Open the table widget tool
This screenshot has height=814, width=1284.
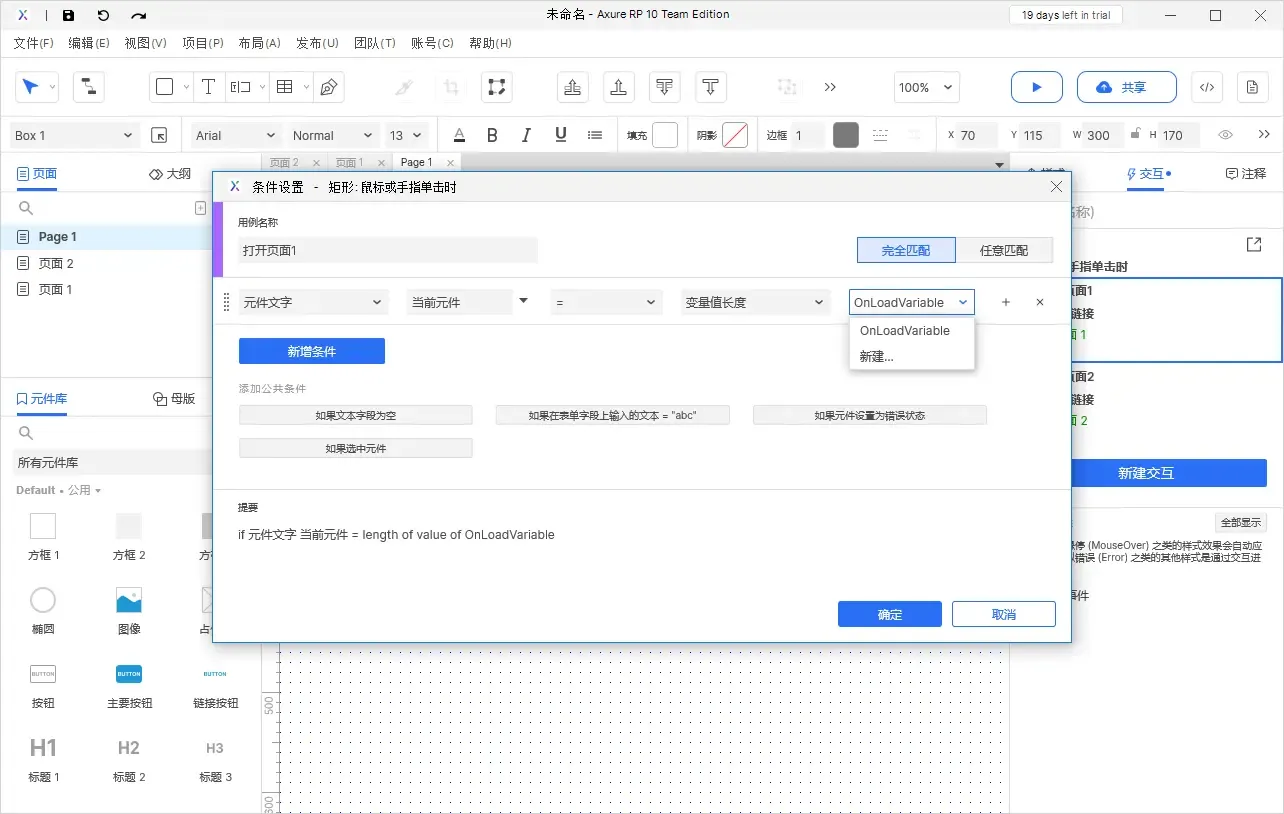pos(283,87)
